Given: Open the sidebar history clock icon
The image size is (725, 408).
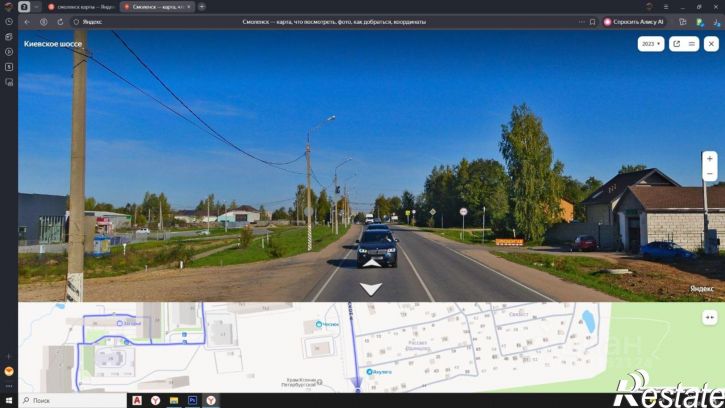Looking at the screenshot, I should (9, 21).
